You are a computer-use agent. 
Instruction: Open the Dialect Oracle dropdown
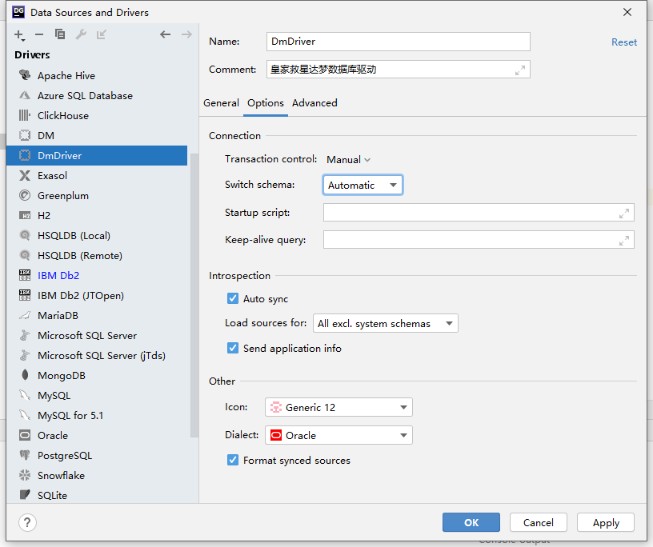(339, 435)
